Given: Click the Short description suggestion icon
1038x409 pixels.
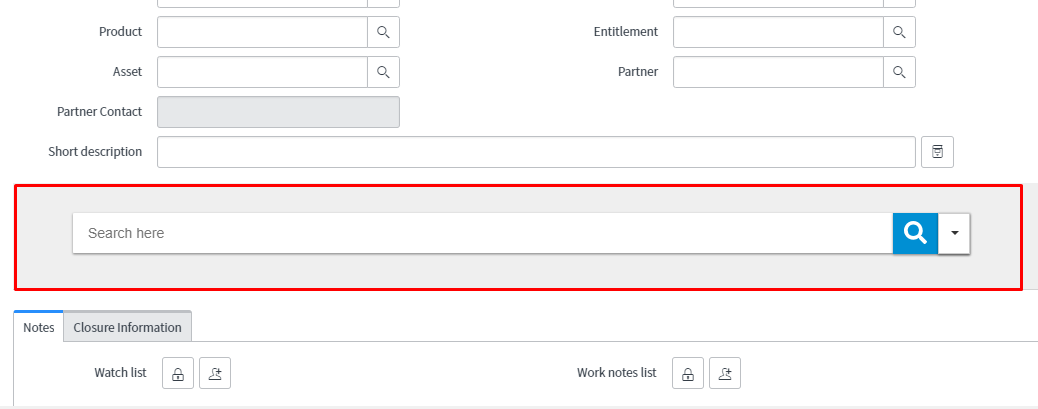Looking at the screenshot, I should coord(937,152).
